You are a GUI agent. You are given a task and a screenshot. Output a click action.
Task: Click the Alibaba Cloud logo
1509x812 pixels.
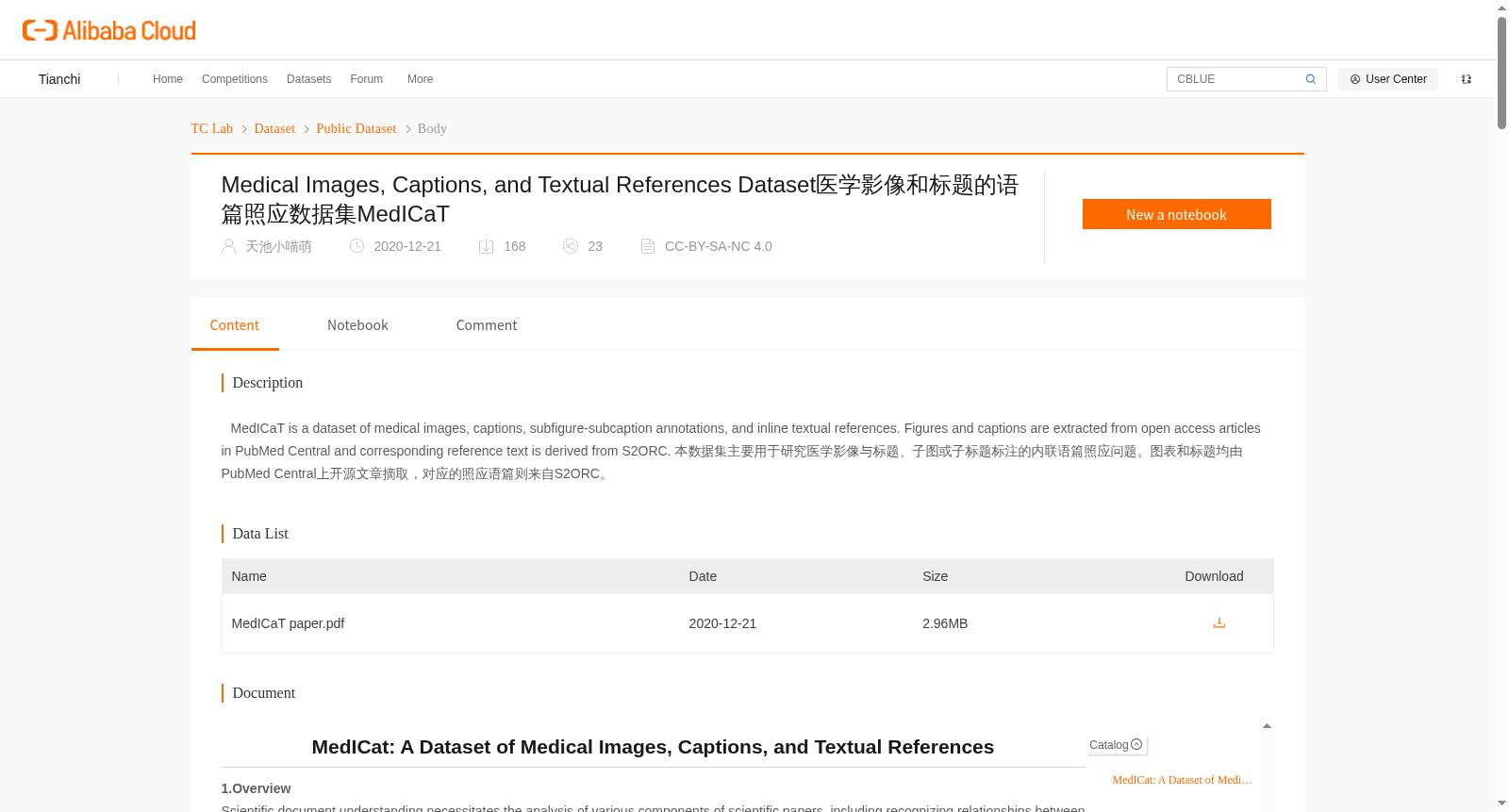pyautogui.click(x=108, y=30)
